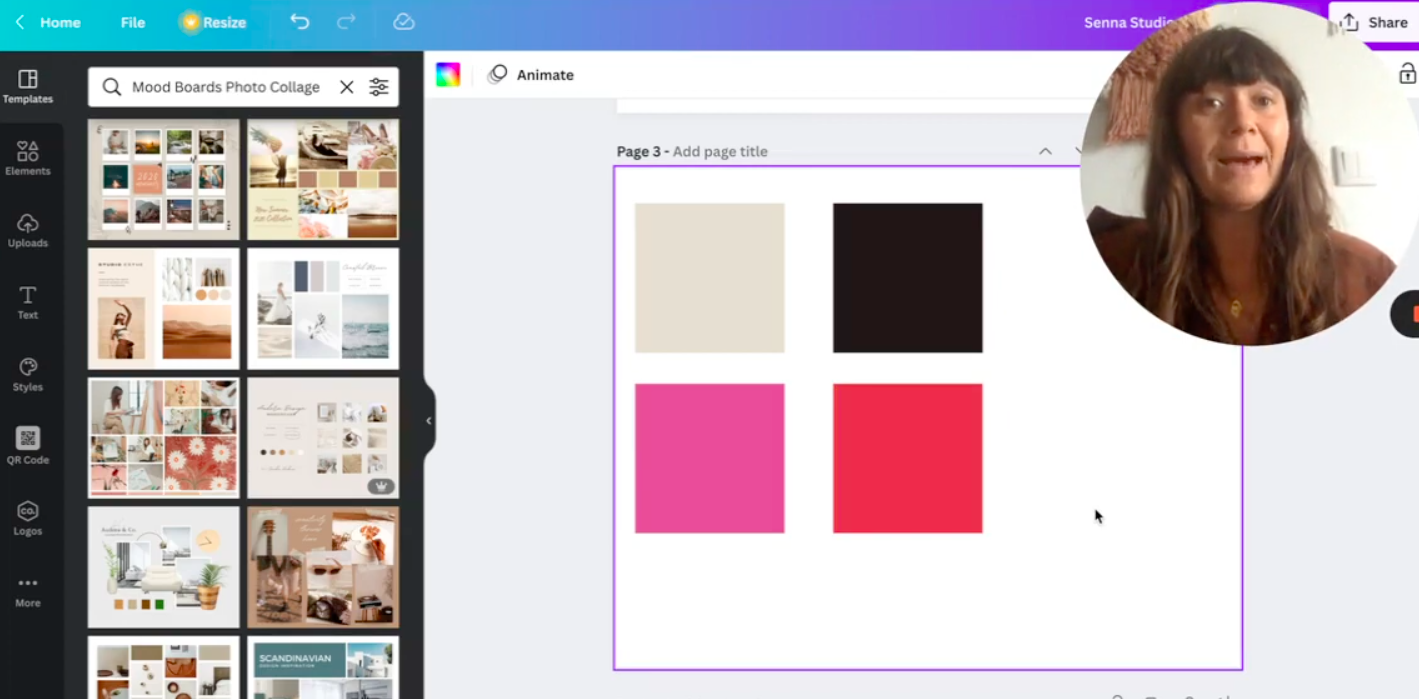Open the Templates sidebar tab
The image size is (1419, 699).
click(x=28, y=87)
